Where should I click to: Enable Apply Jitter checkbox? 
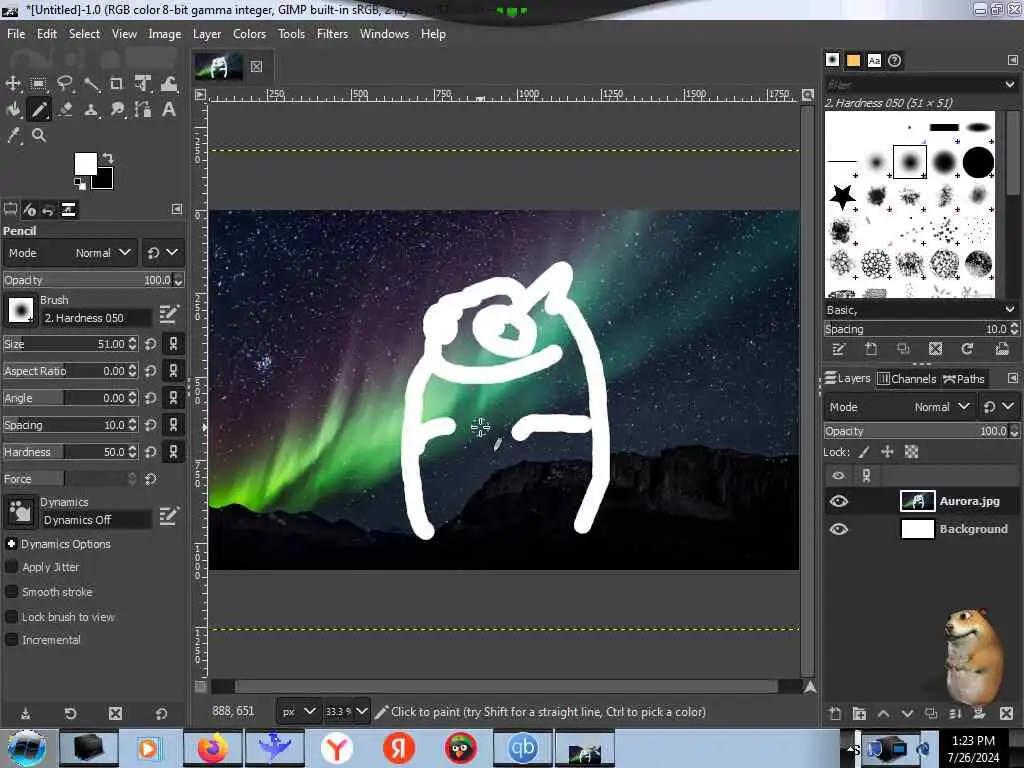pyautogui.click(x=12, y=567)
